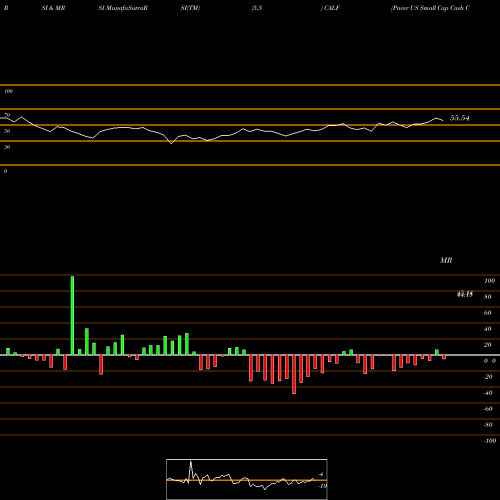The height and width of the screenshot is (500, 500).
Task: Click the '-100' label on MR axis
Action: 490,441
